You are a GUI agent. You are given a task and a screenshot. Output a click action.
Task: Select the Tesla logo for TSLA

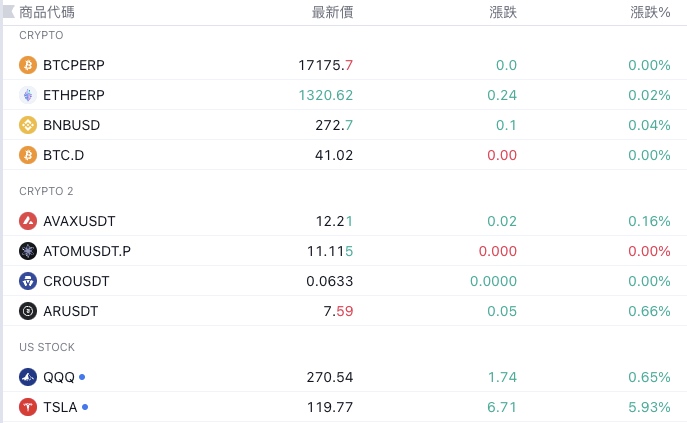coord(28,407)
